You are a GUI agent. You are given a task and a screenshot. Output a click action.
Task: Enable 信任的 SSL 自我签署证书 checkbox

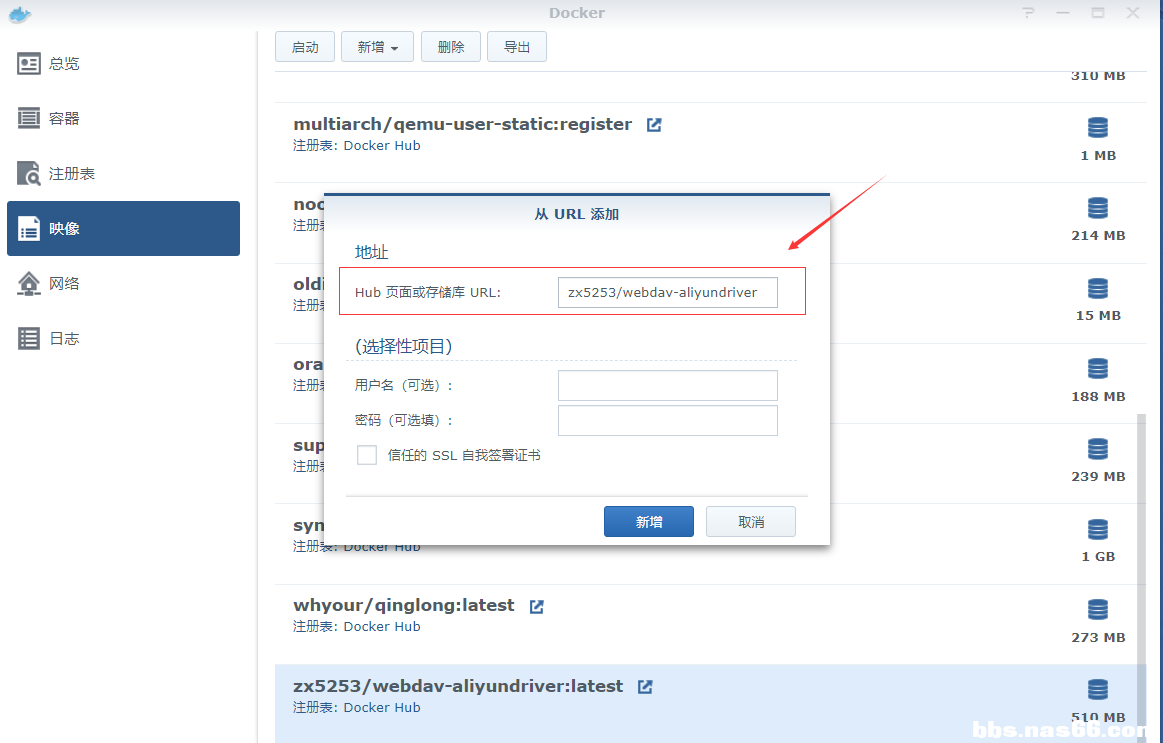pyautogui.click(x=367, y=455)
